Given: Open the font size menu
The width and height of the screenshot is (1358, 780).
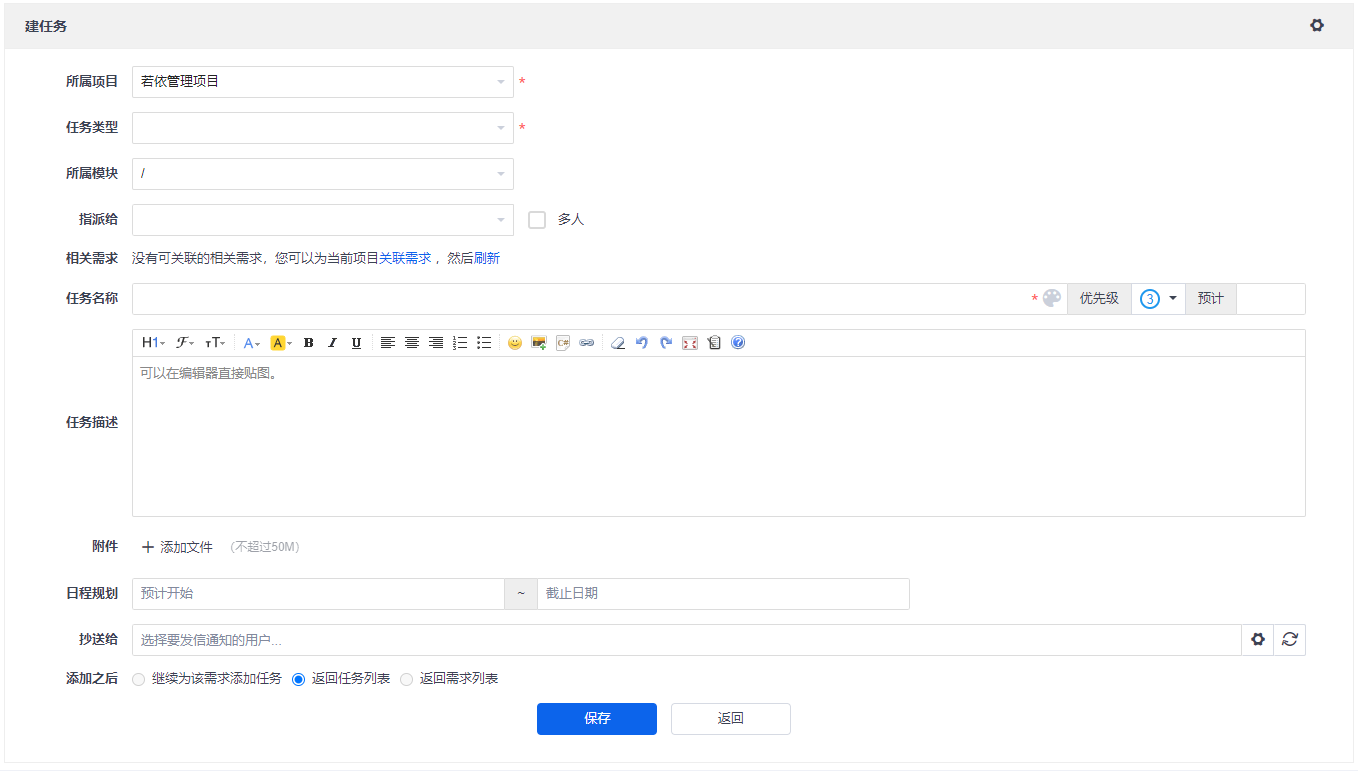Looking at the screenshot, I should point(215,343).
